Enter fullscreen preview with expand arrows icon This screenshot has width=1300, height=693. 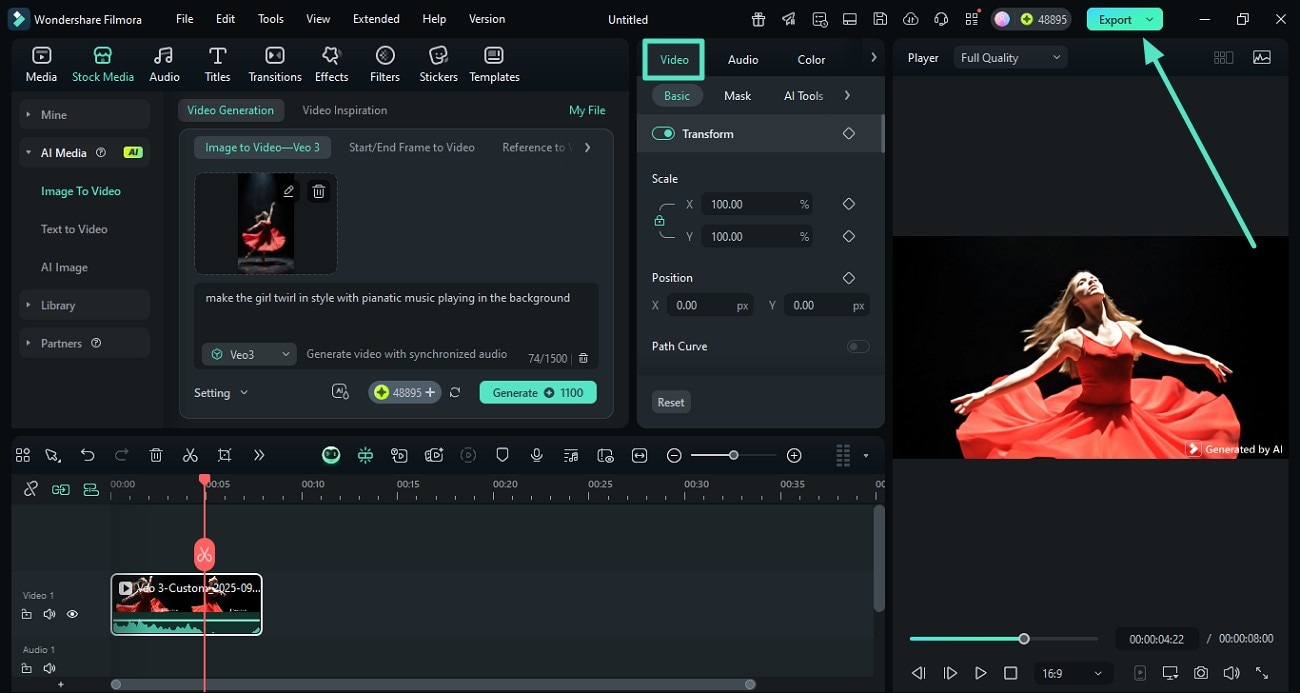(1262, 673)
